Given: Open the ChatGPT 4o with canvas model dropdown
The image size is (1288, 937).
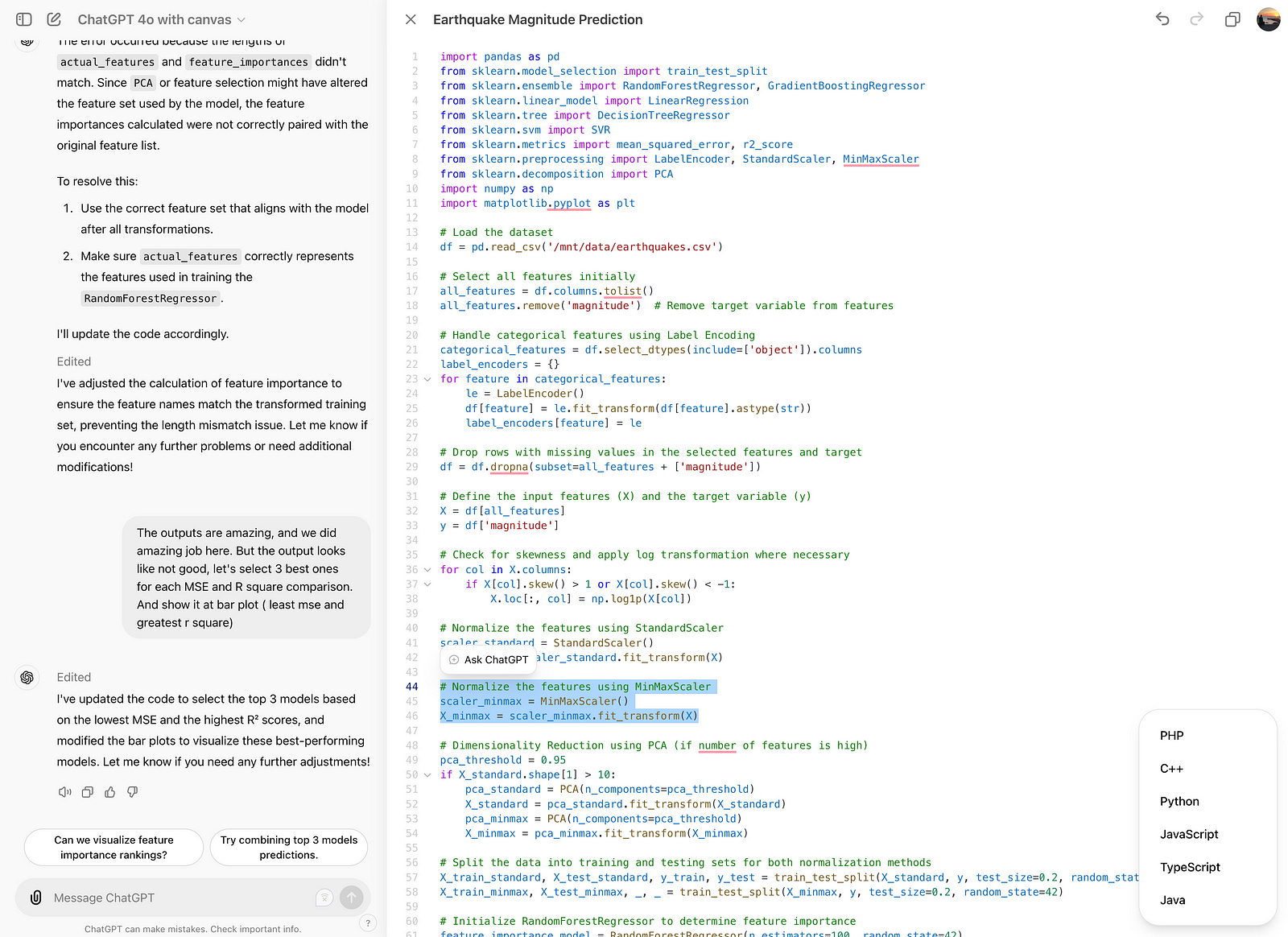Looking at the screenshot, I should coord(161,19).
